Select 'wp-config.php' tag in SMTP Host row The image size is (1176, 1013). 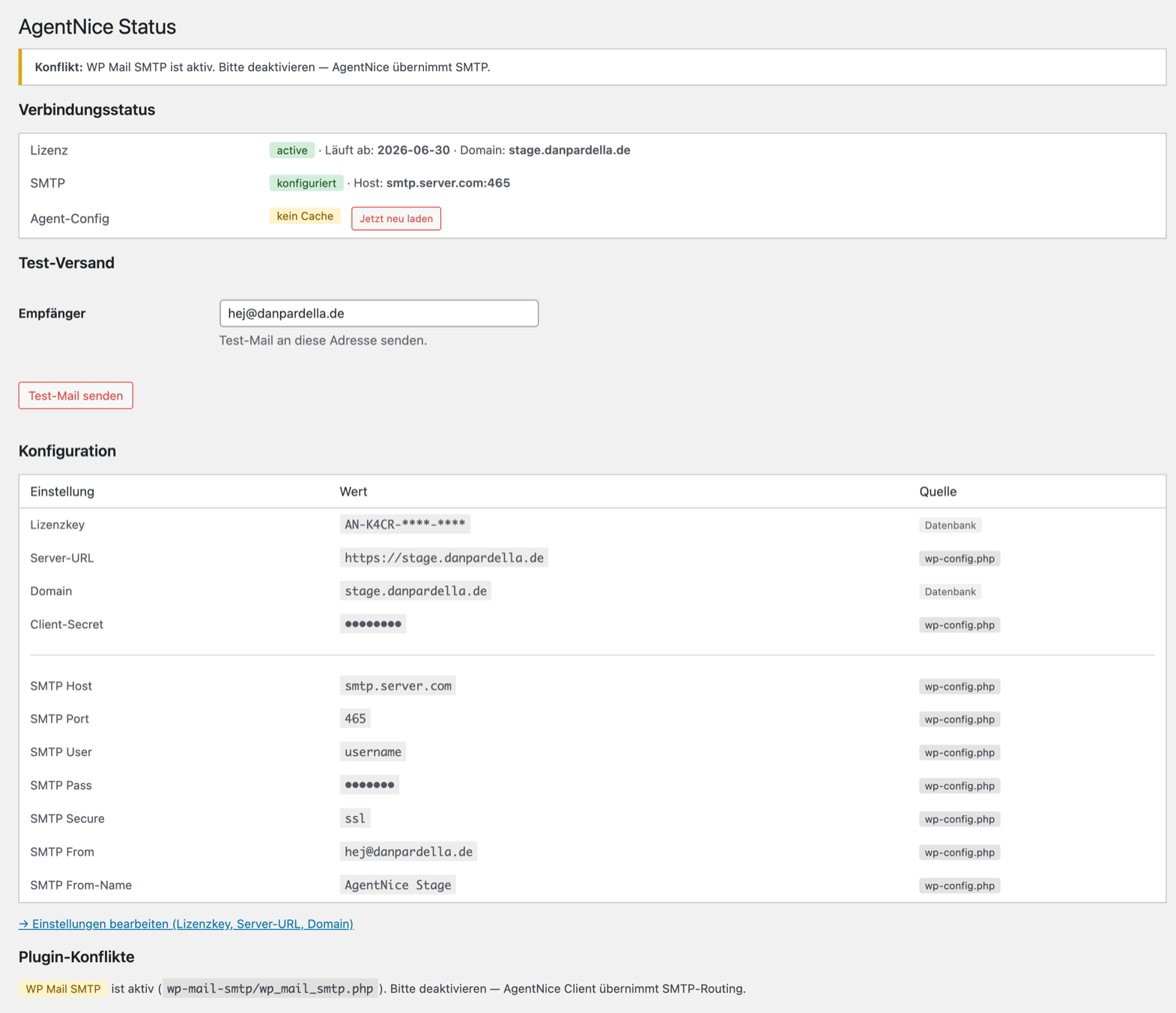(x=960, y=686)
